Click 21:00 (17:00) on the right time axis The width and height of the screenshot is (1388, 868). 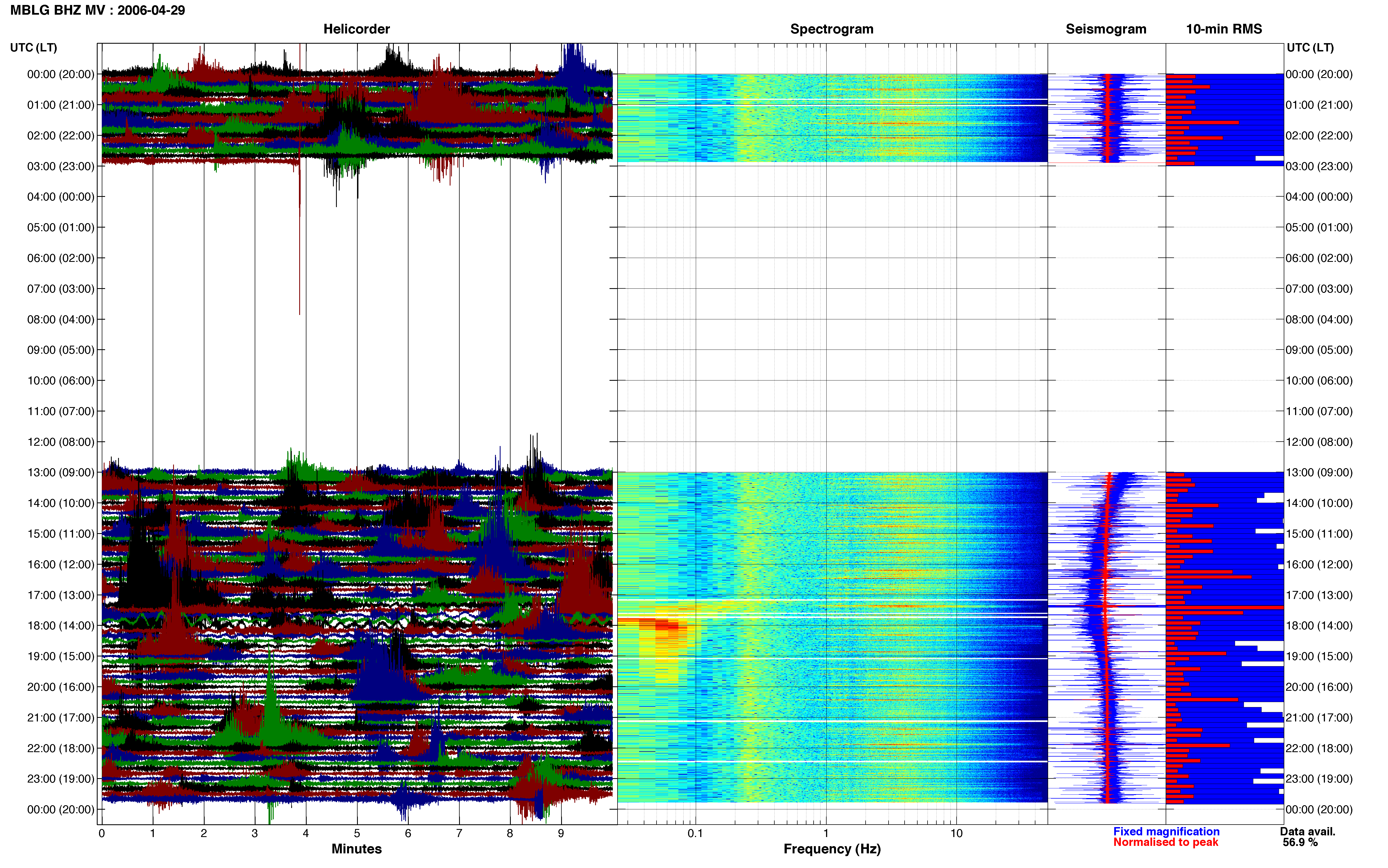(x=1319, y=718)
